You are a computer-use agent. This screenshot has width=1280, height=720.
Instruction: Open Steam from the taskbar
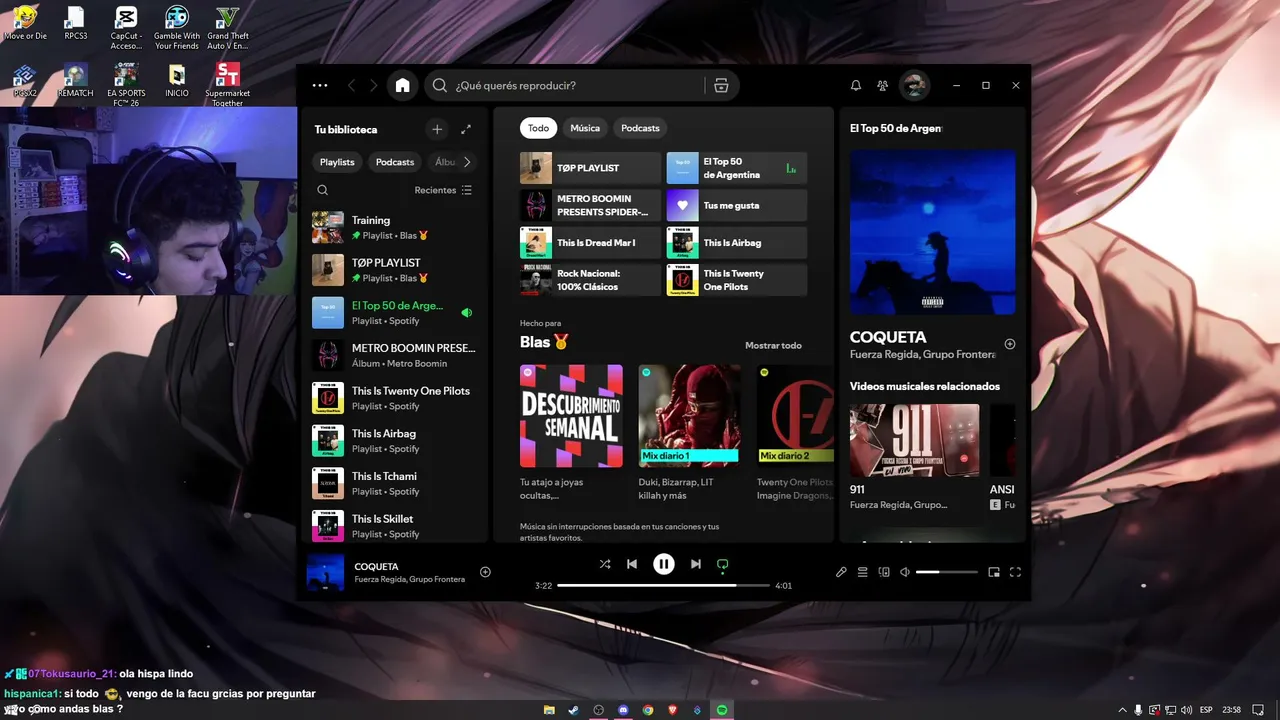574,710
